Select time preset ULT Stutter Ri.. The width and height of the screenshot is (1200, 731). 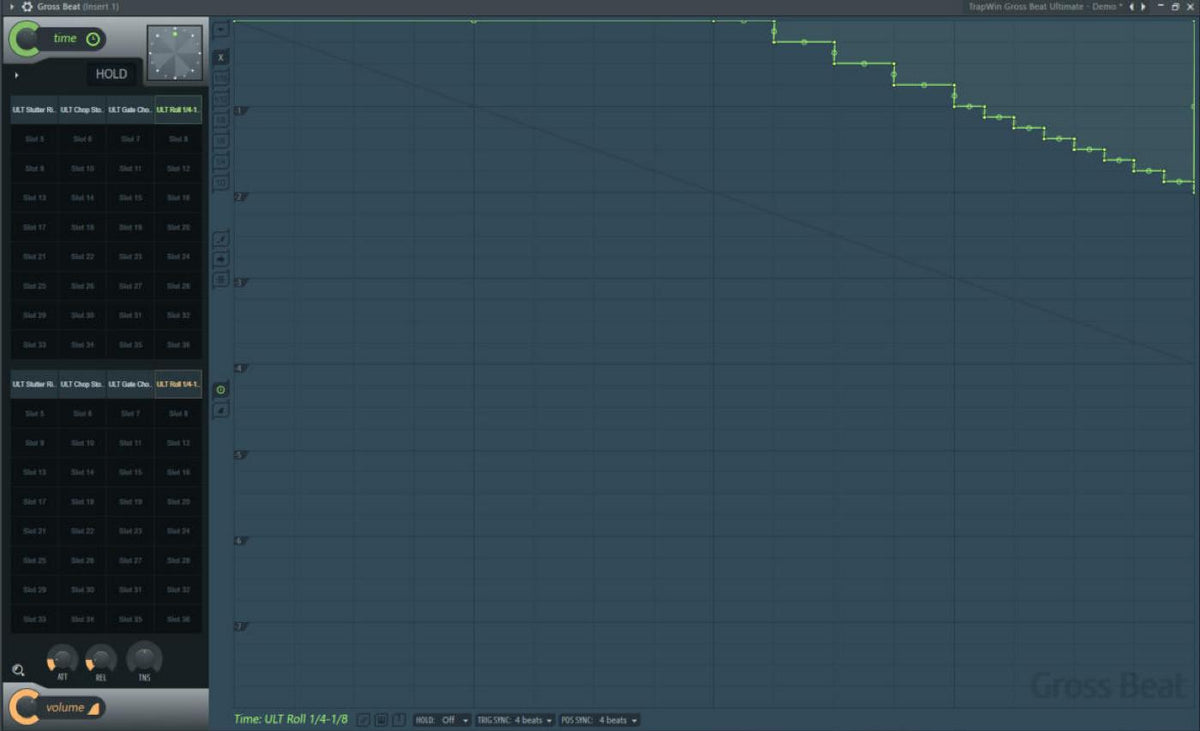click(x=34, y=109)
